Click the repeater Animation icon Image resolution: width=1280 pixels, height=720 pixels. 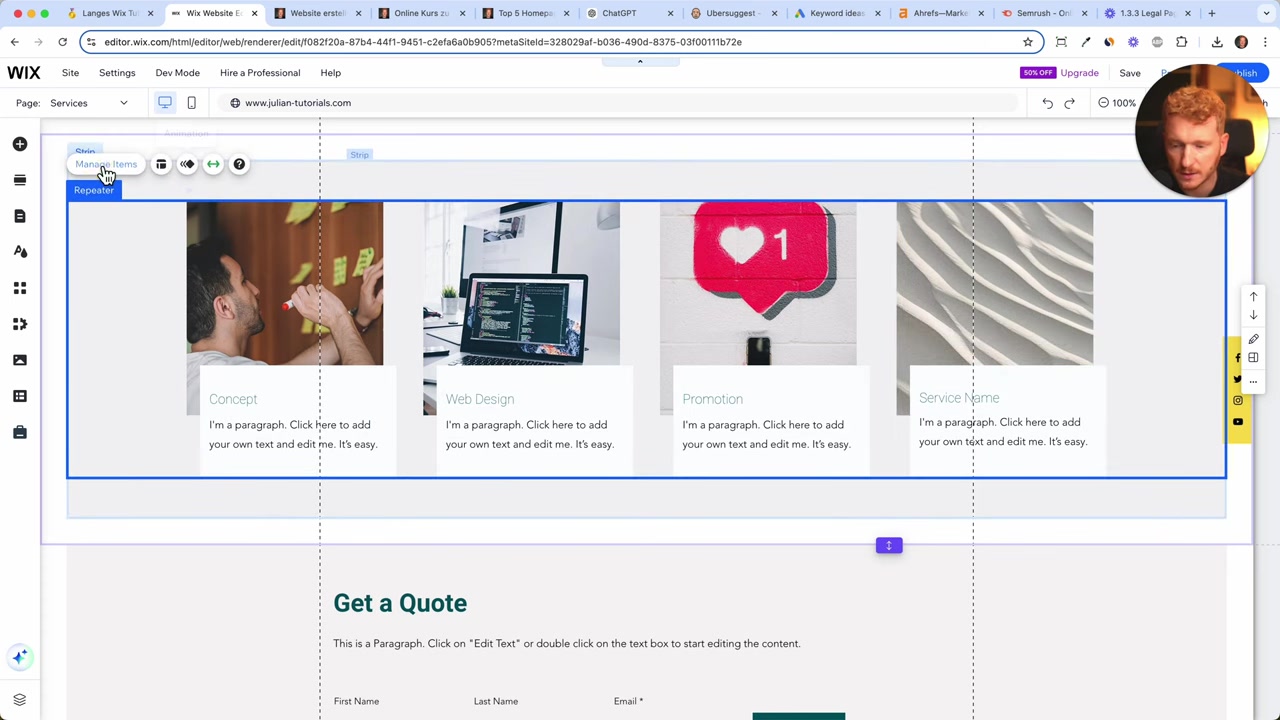pos(187,164)
